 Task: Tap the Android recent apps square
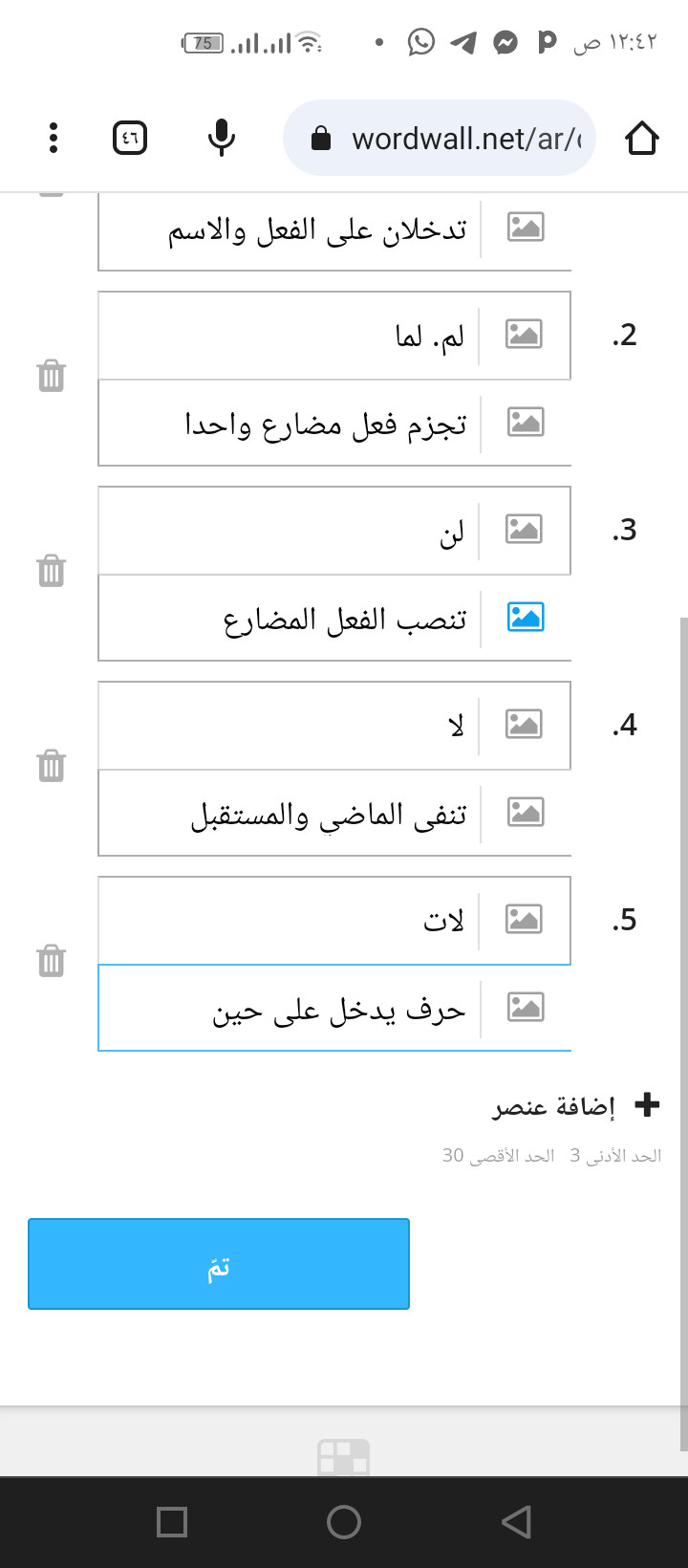(172, 1522)
